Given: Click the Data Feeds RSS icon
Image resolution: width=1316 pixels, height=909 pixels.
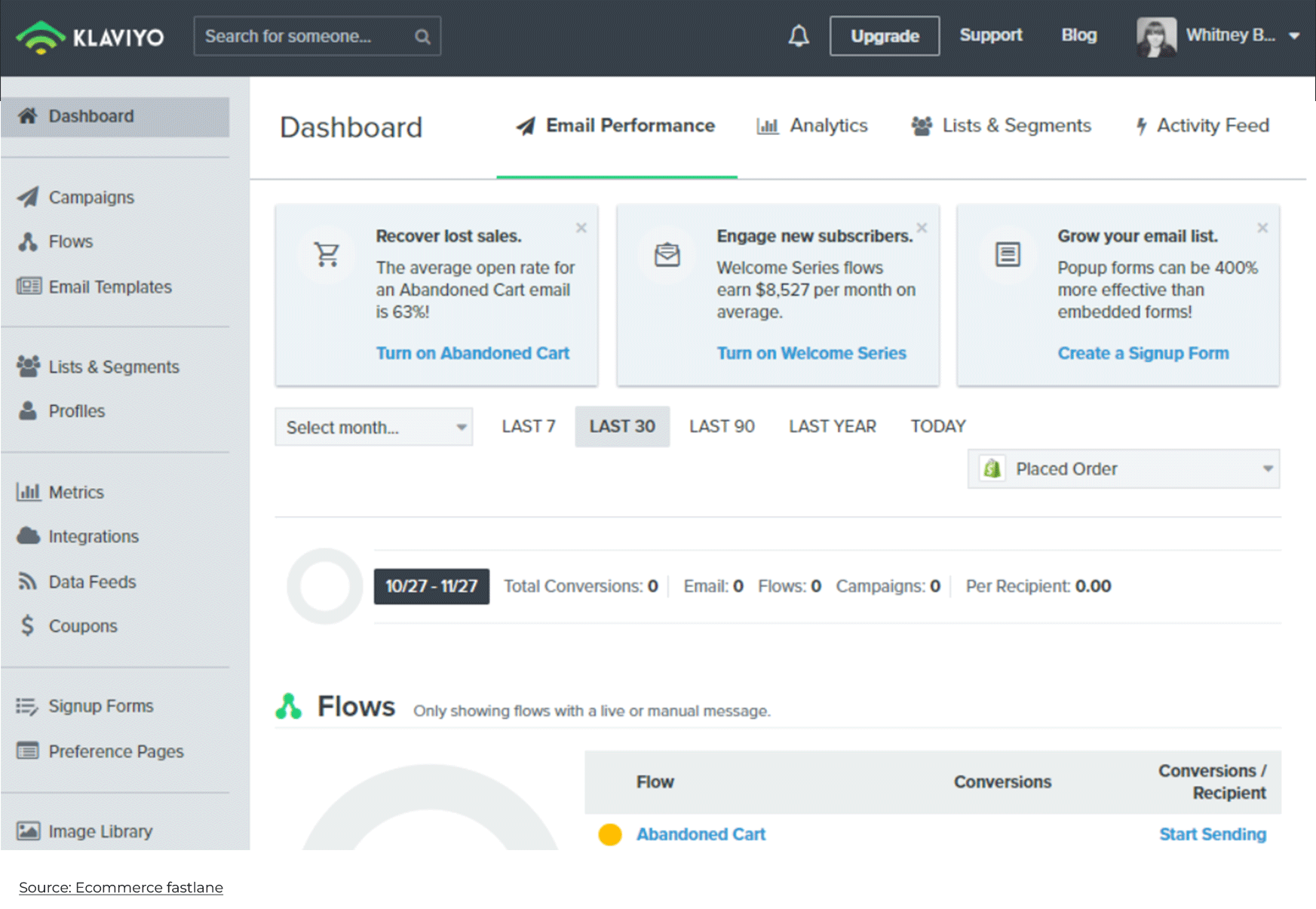Looking at the screenshot, I should 28,581.
